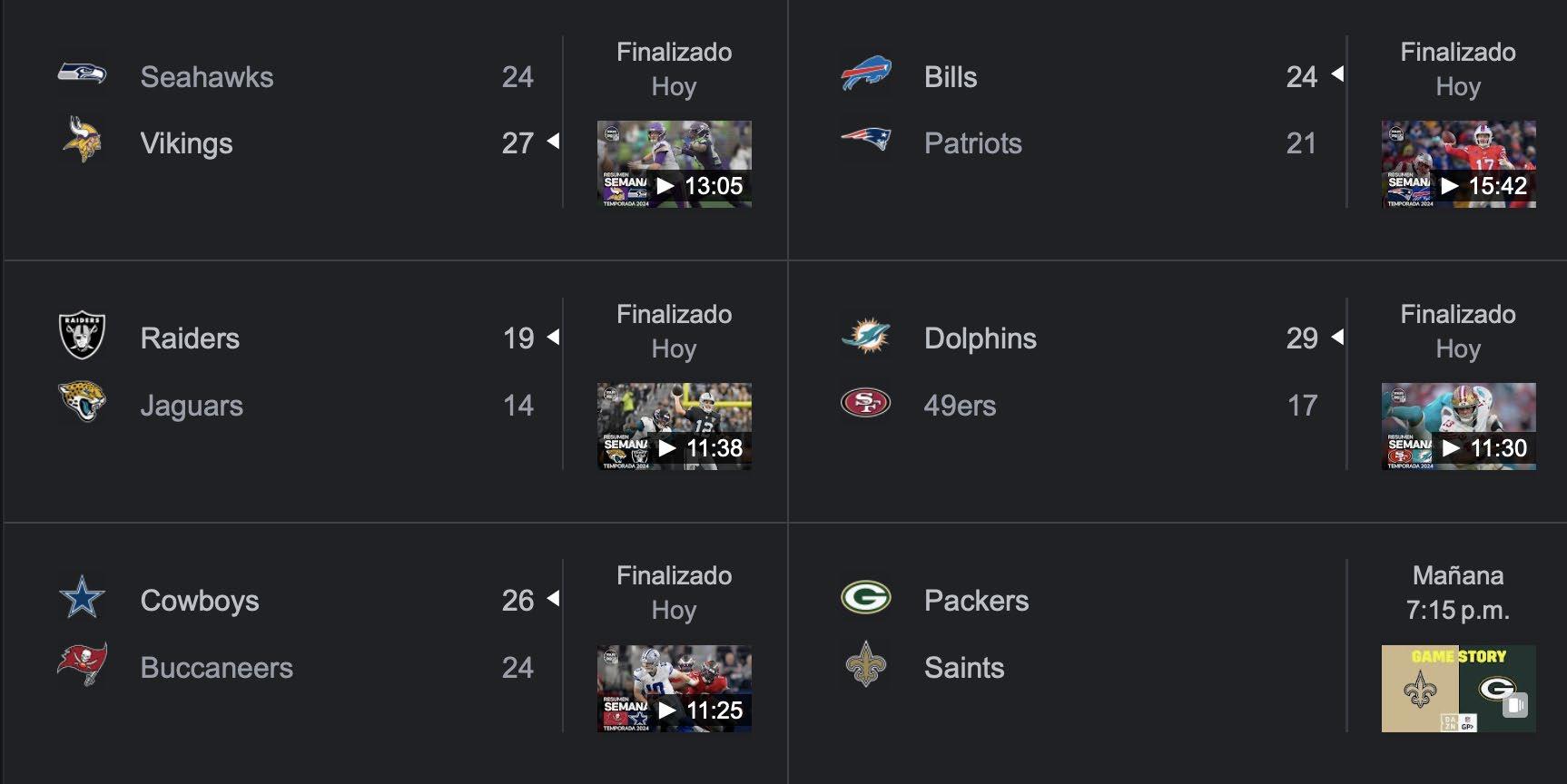This screenshot has height=784, width=1567.
Task: Open the Packers team name link
Action: [x=976, y=601]
